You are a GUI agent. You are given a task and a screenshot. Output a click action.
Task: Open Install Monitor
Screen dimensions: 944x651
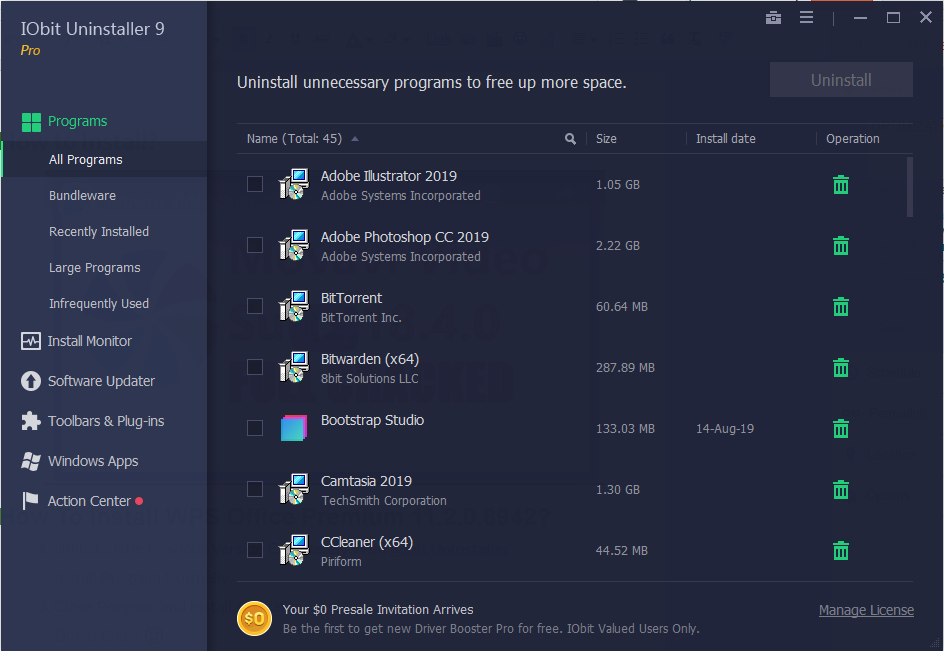tap(76, 341)
